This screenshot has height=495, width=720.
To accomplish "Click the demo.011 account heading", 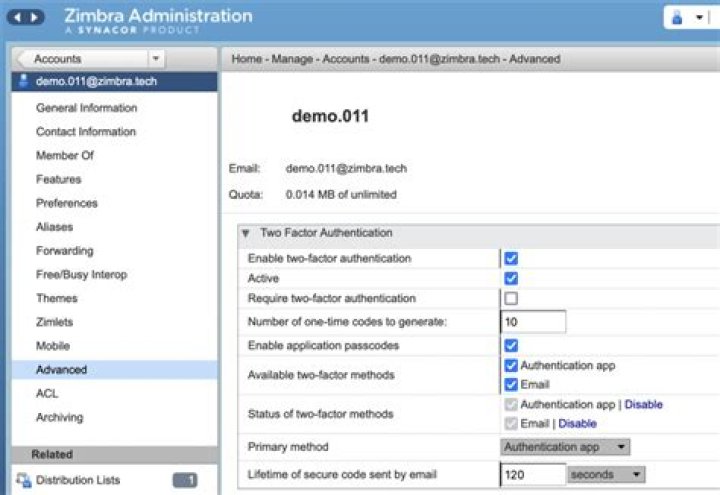I will [x=330, y=116].
